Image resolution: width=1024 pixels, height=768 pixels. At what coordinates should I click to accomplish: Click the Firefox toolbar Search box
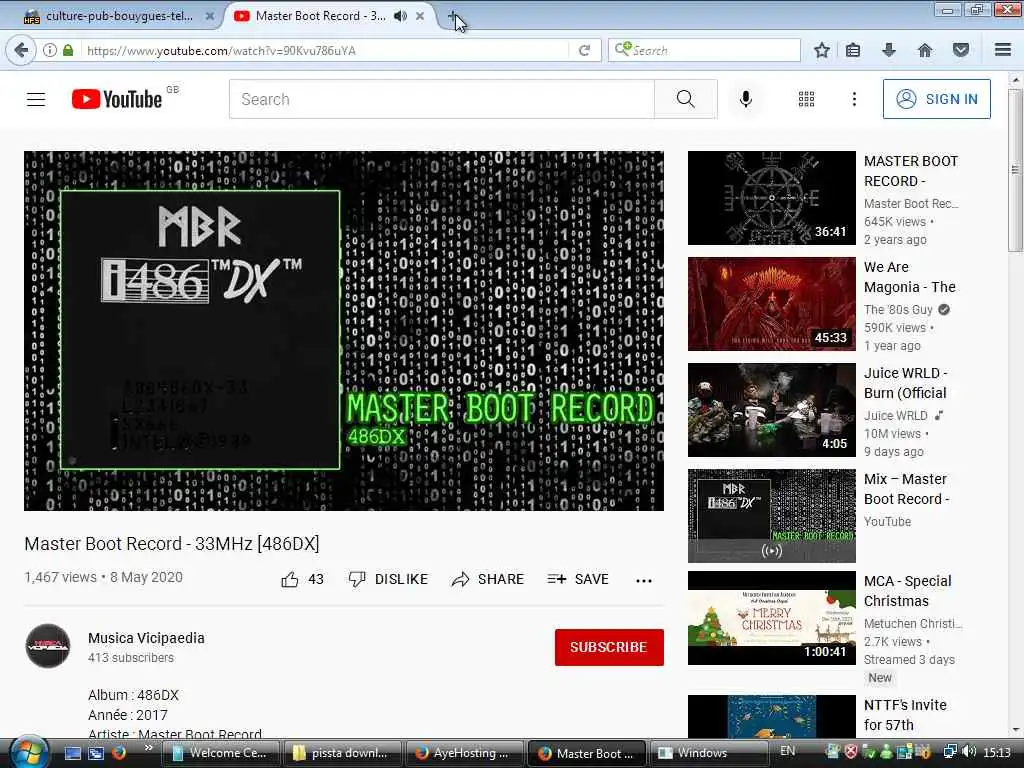click(x=704, y=50)
